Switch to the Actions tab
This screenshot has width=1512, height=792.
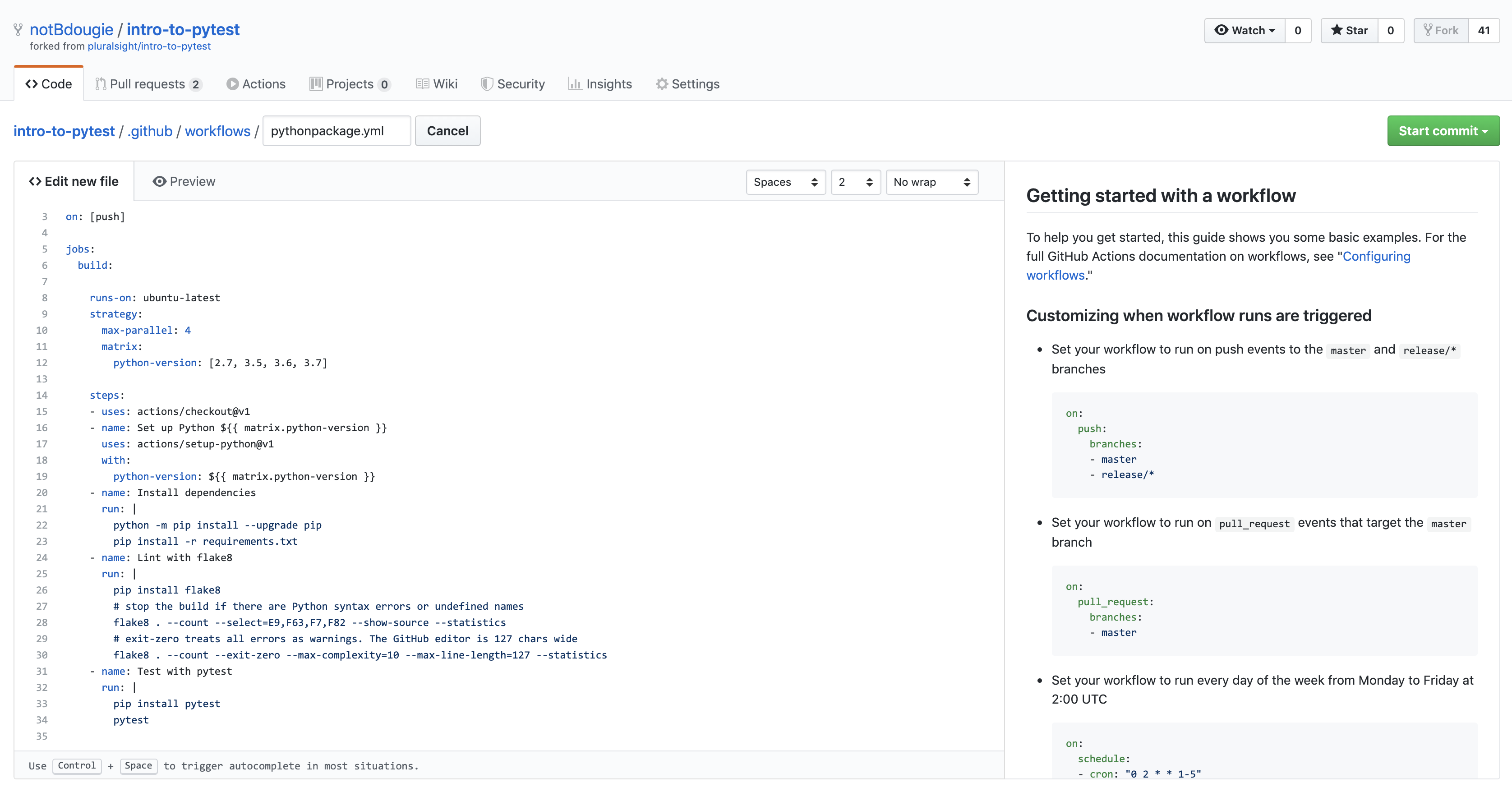[256, 84]
